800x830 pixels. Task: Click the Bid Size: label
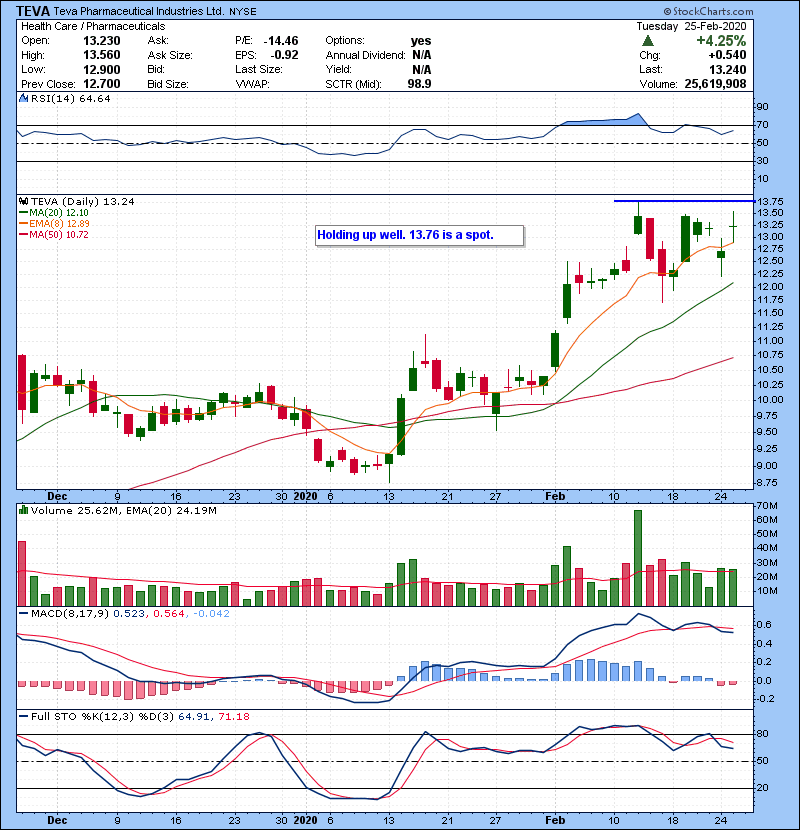[168, 84]
